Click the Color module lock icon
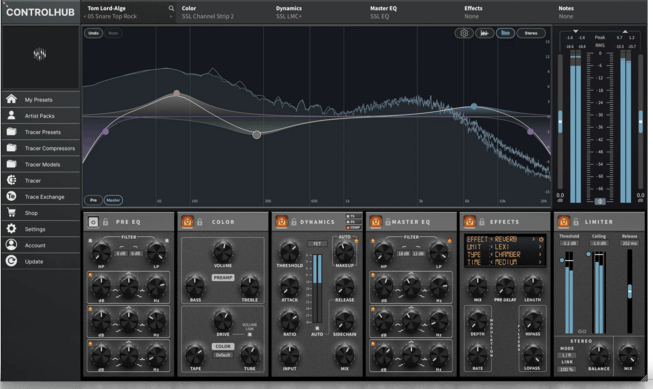This screenshot has height=389, width=653. [x=199, y=222]
